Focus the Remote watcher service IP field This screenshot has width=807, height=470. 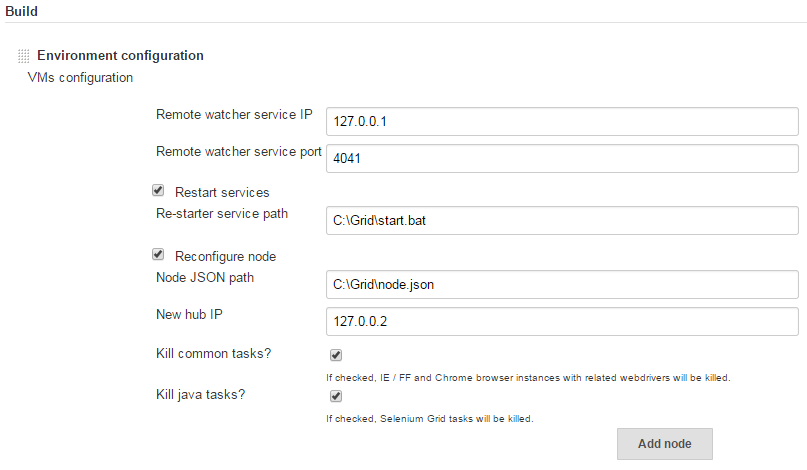pos(562,121)
